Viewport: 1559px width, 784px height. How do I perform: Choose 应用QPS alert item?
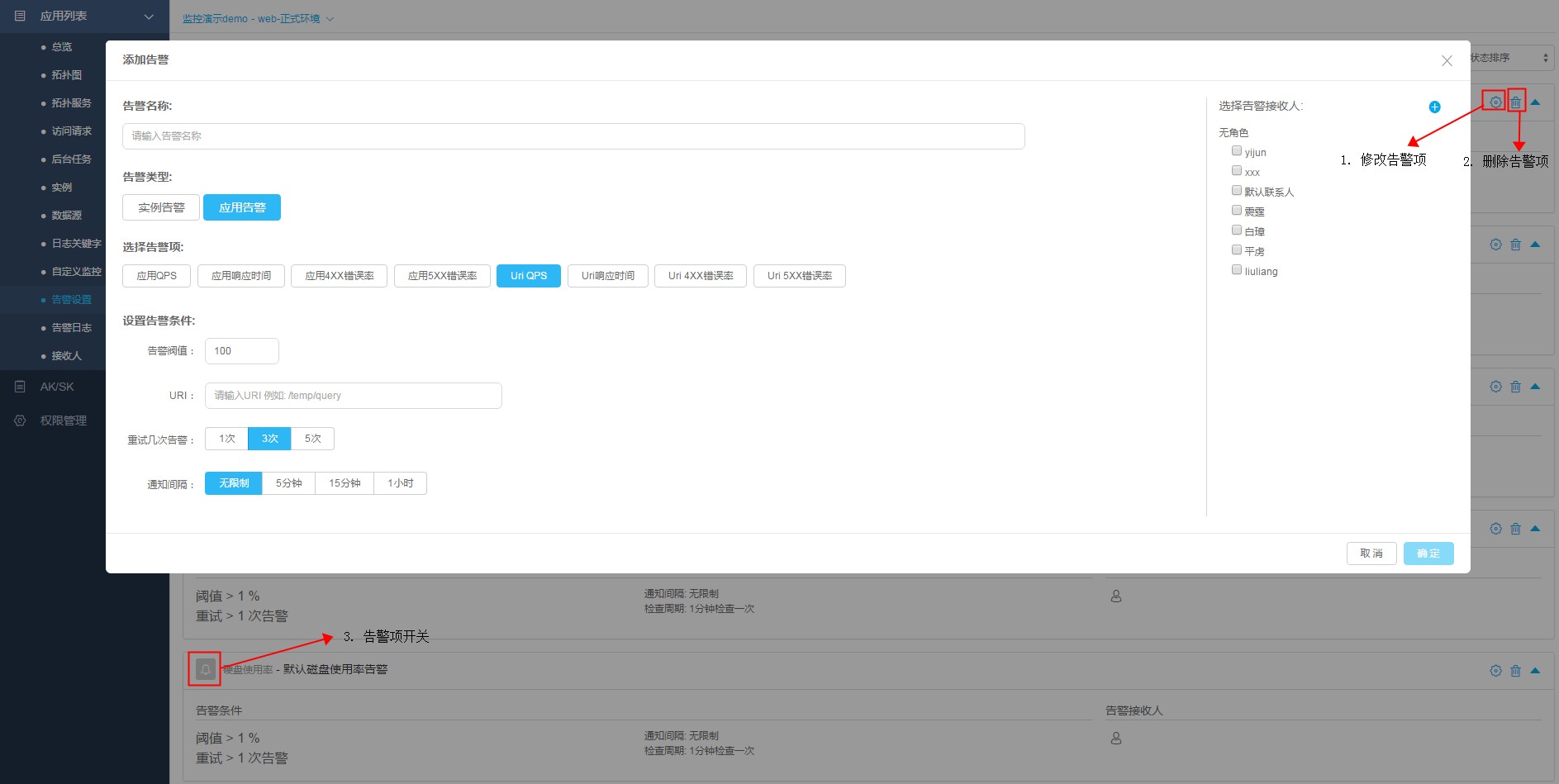157,276
